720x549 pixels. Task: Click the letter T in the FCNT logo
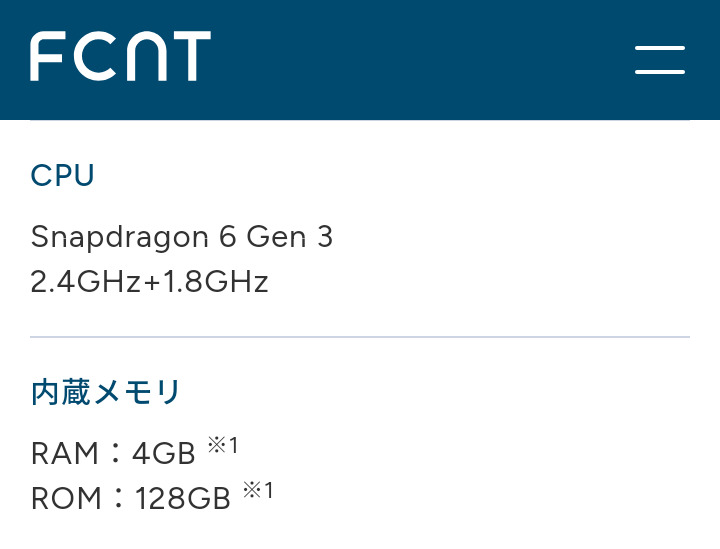[x=191, y=56]
